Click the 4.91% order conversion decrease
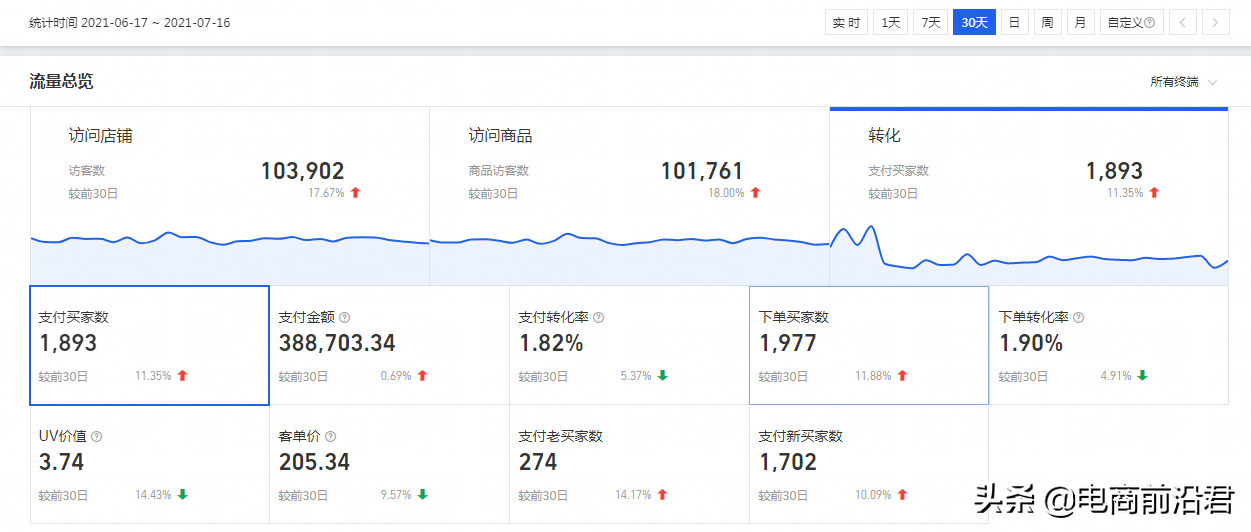 (x=1116, y=376)
